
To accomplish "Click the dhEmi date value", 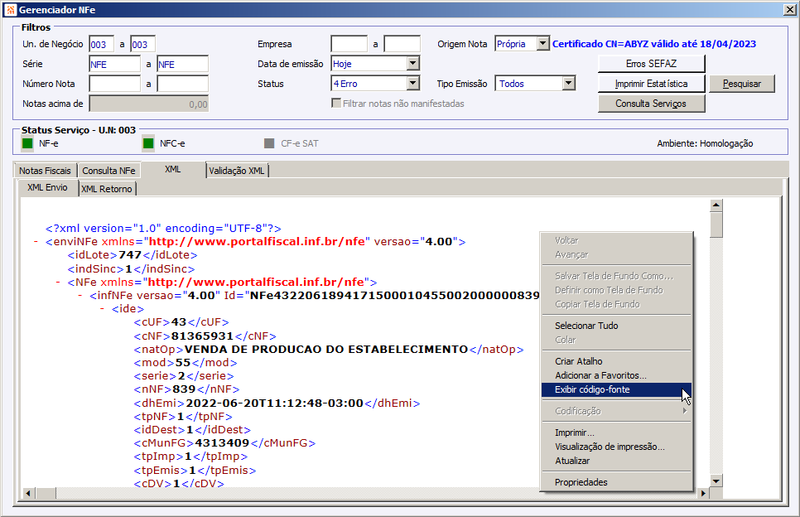I will (x=274, y=403).
